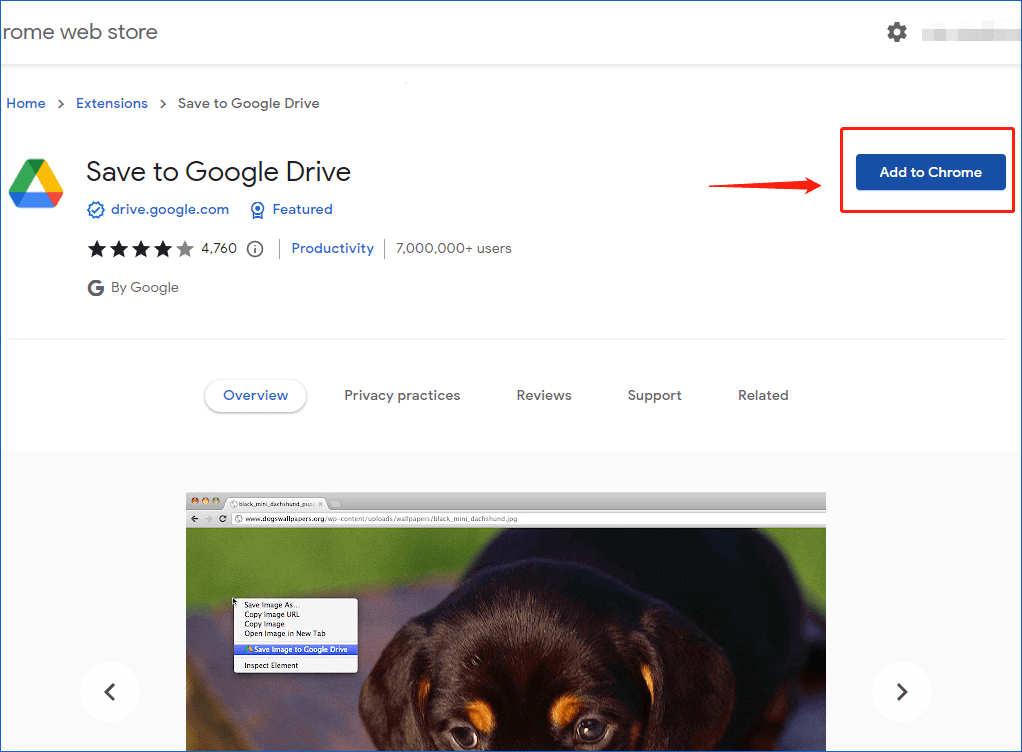Screen dimensions: 1022x752
Task: Open the Home breadcrumb link
Action: (x=26, y=103)
